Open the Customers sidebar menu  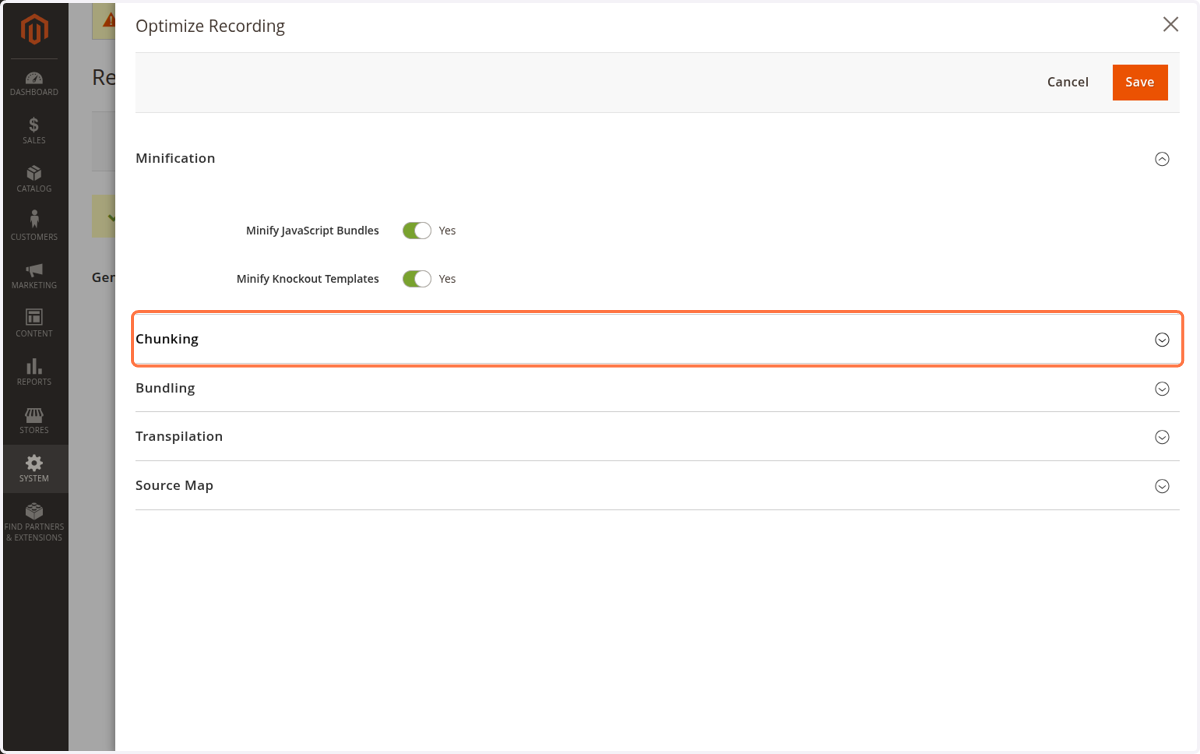(x=34, y=227)
